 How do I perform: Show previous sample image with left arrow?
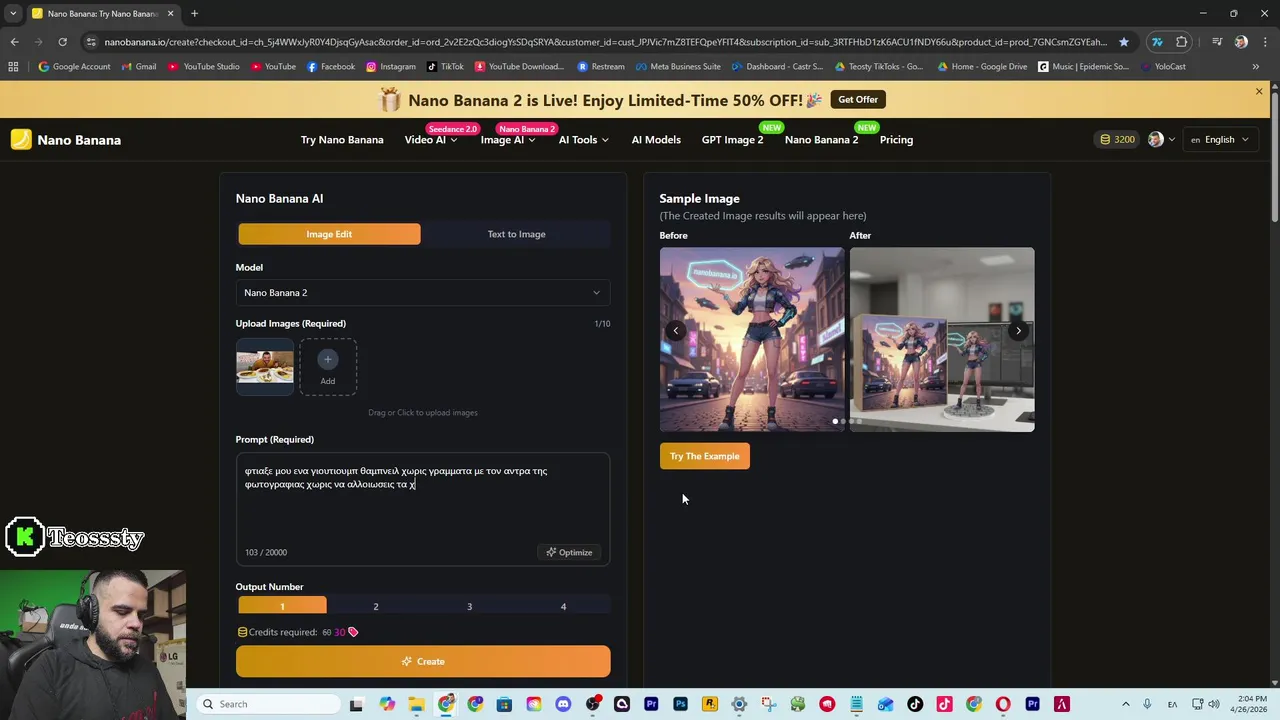(x=676, y=331)
